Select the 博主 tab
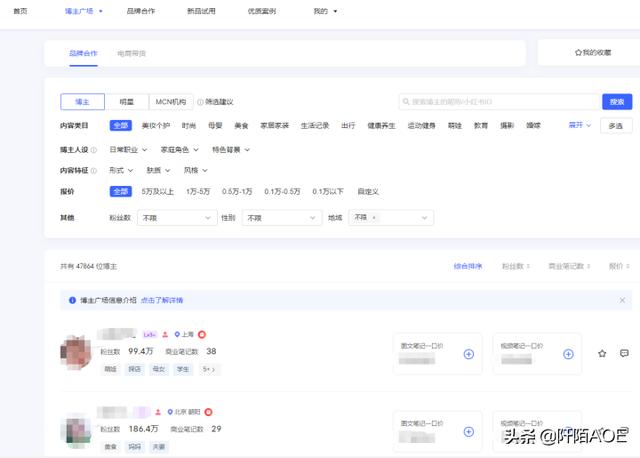The height and width of the screenshot is (458, 640). 82,102
